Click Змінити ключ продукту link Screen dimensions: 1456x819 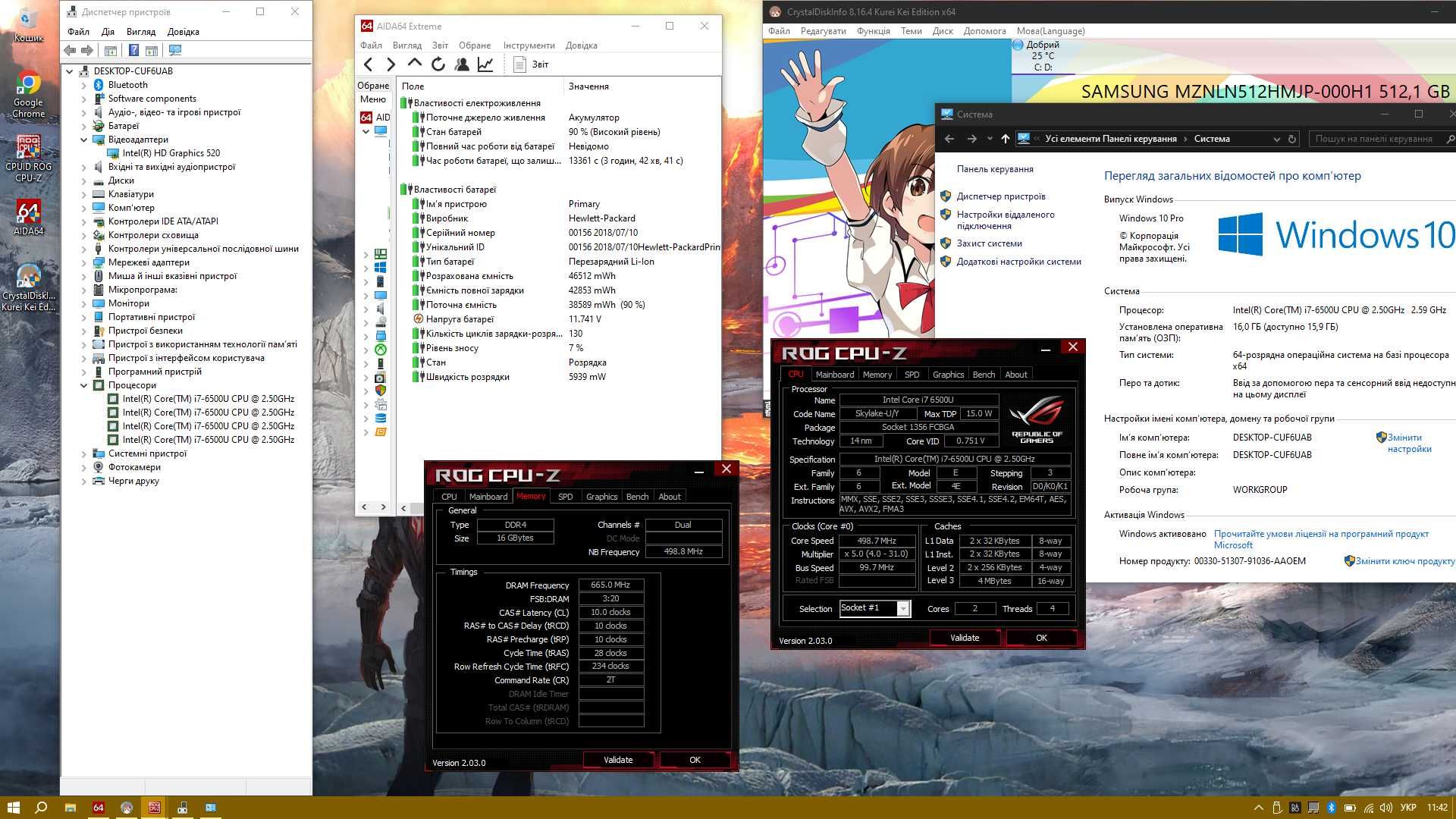coord(1405,561)
